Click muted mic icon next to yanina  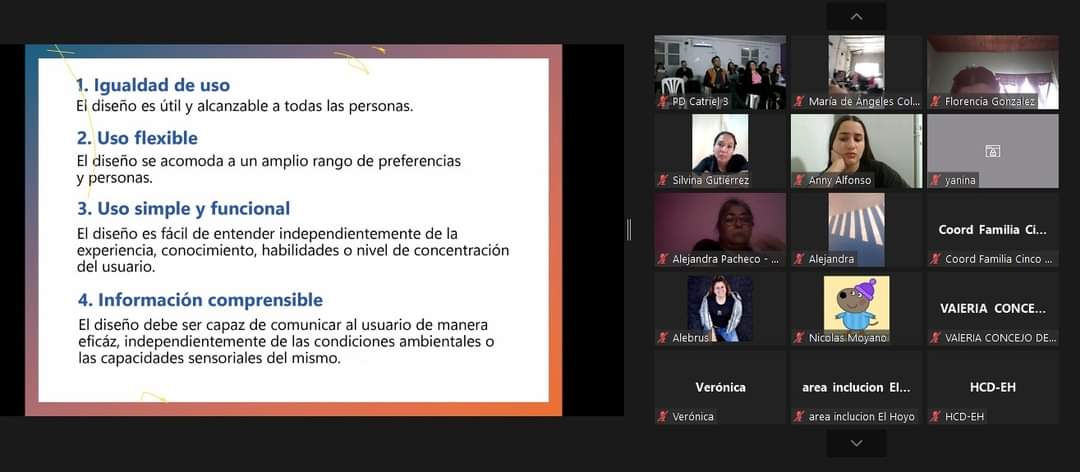(935, 181)
